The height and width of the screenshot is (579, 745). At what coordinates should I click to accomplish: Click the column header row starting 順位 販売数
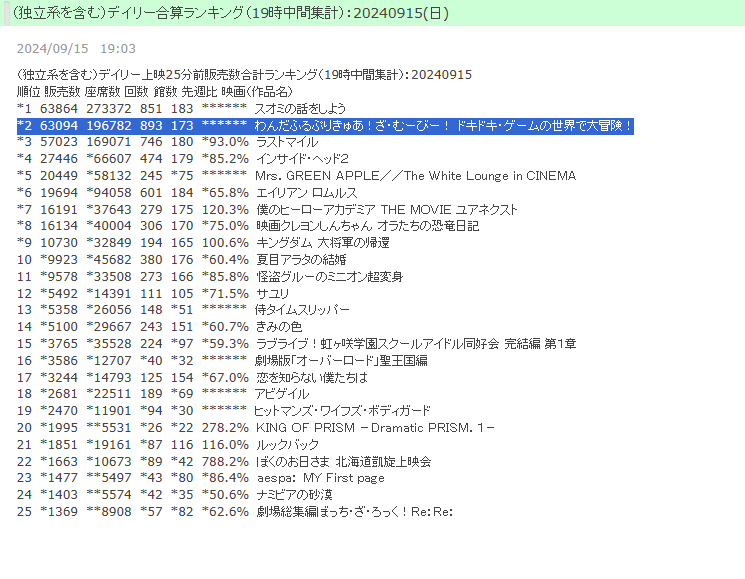click(x=155, y=92)
